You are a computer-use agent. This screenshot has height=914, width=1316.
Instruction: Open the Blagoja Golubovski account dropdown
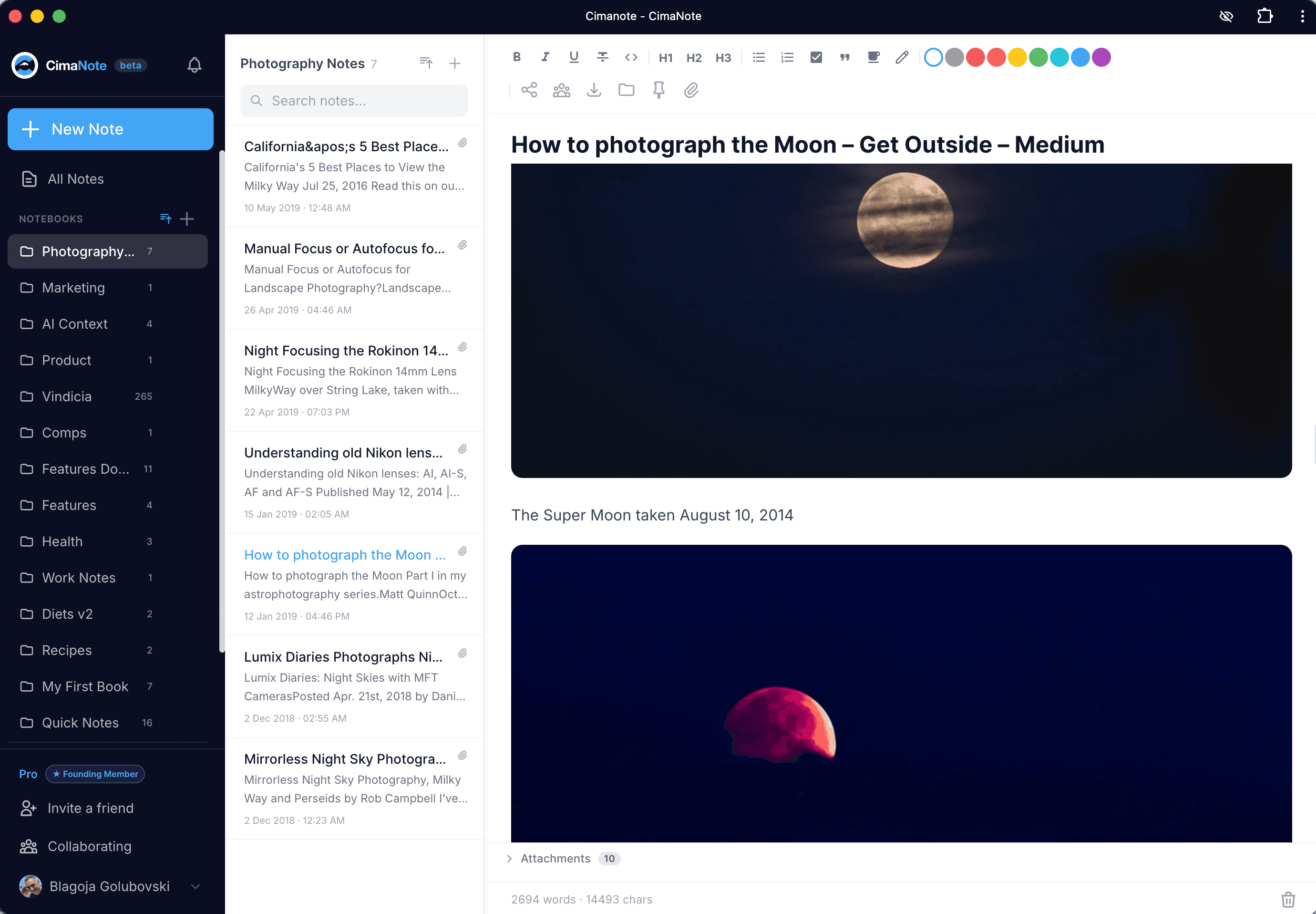pos(110,886)
